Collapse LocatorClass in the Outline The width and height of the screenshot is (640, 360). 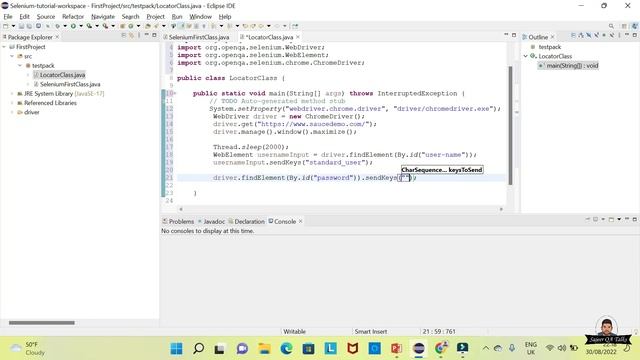click(x=526, y=56)
